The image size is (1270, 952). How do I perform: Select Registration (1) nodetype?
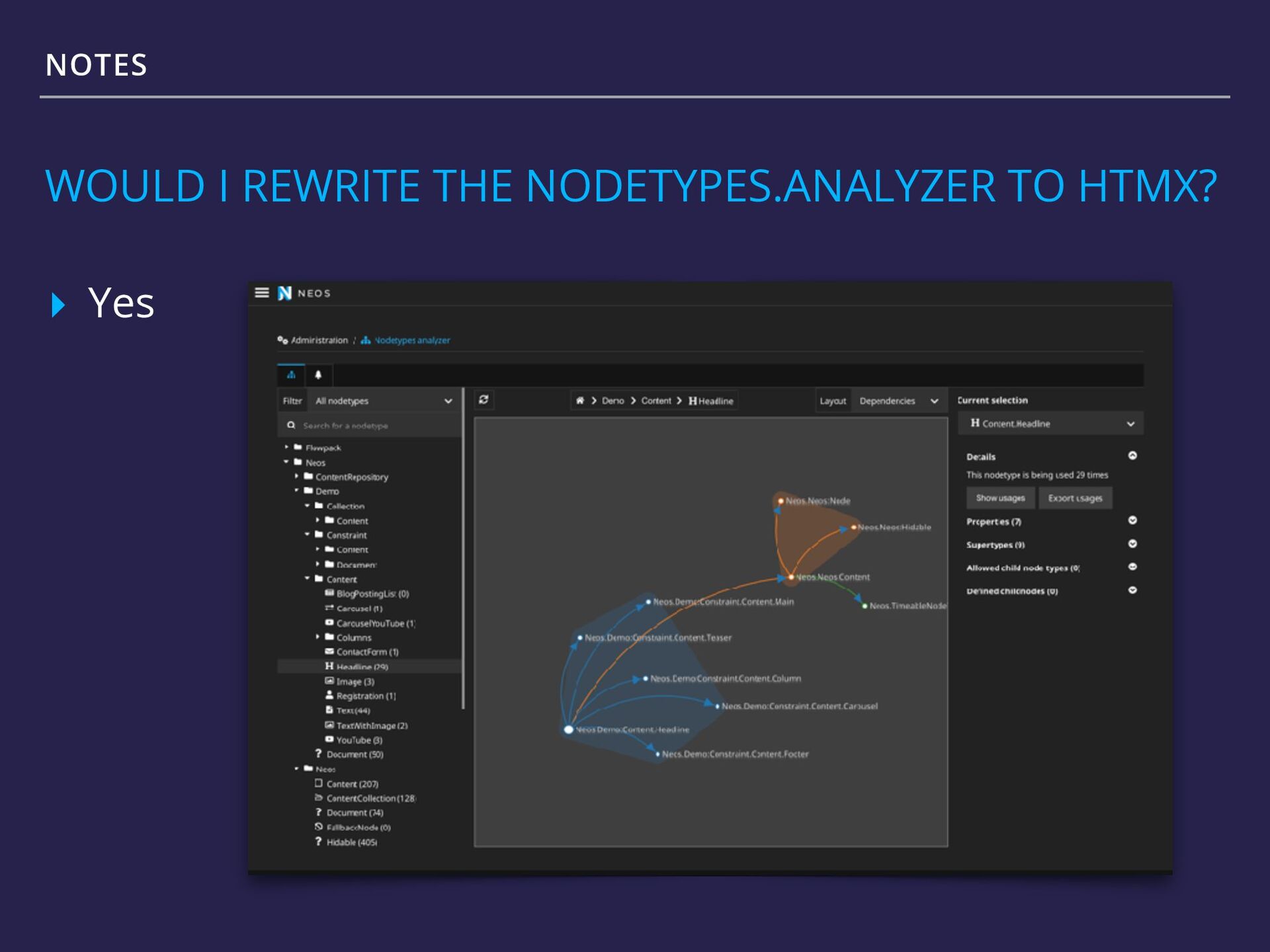point(360,696)
